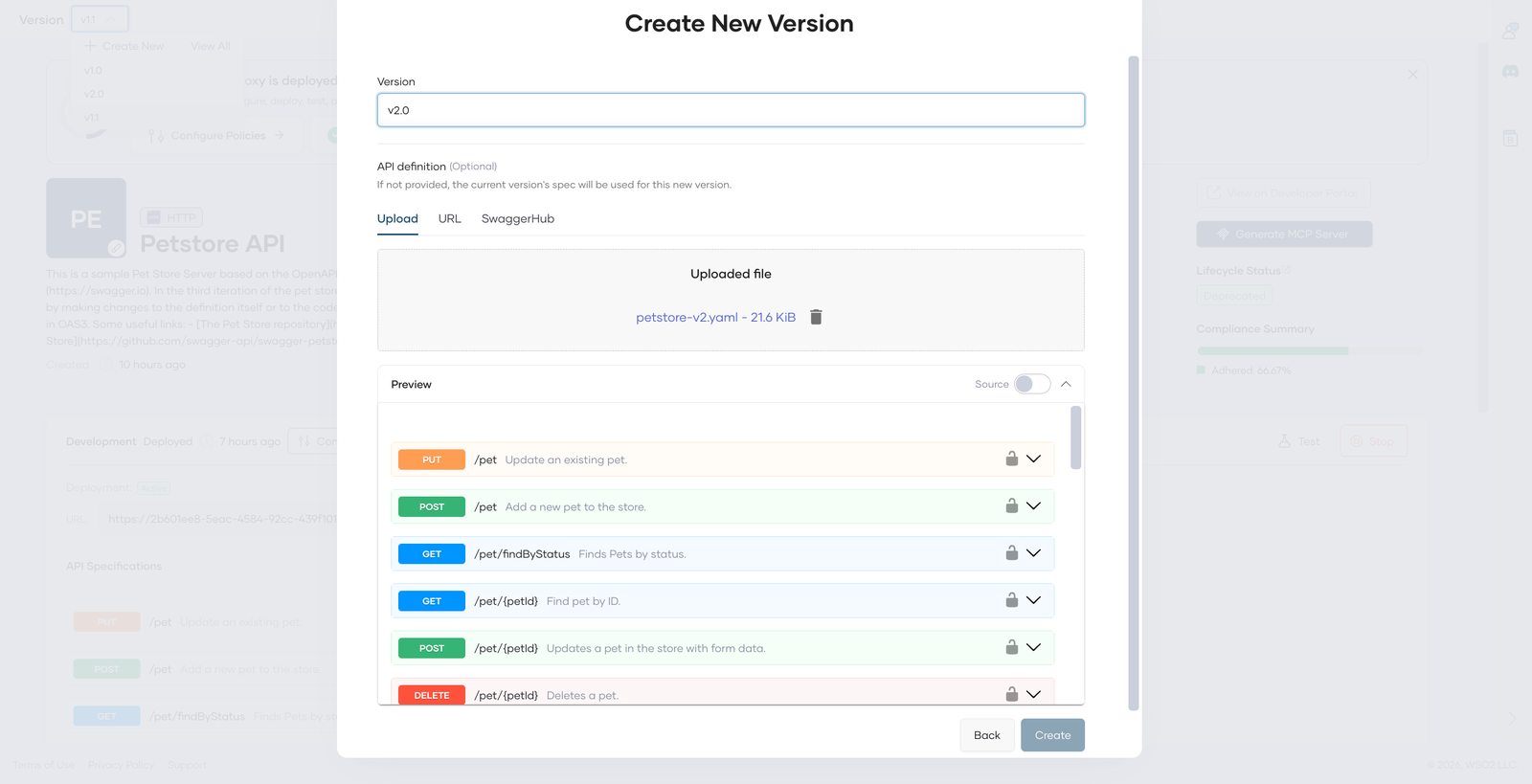Click the lock icon on DELETE /pet/{petId}

point(1011,694)
